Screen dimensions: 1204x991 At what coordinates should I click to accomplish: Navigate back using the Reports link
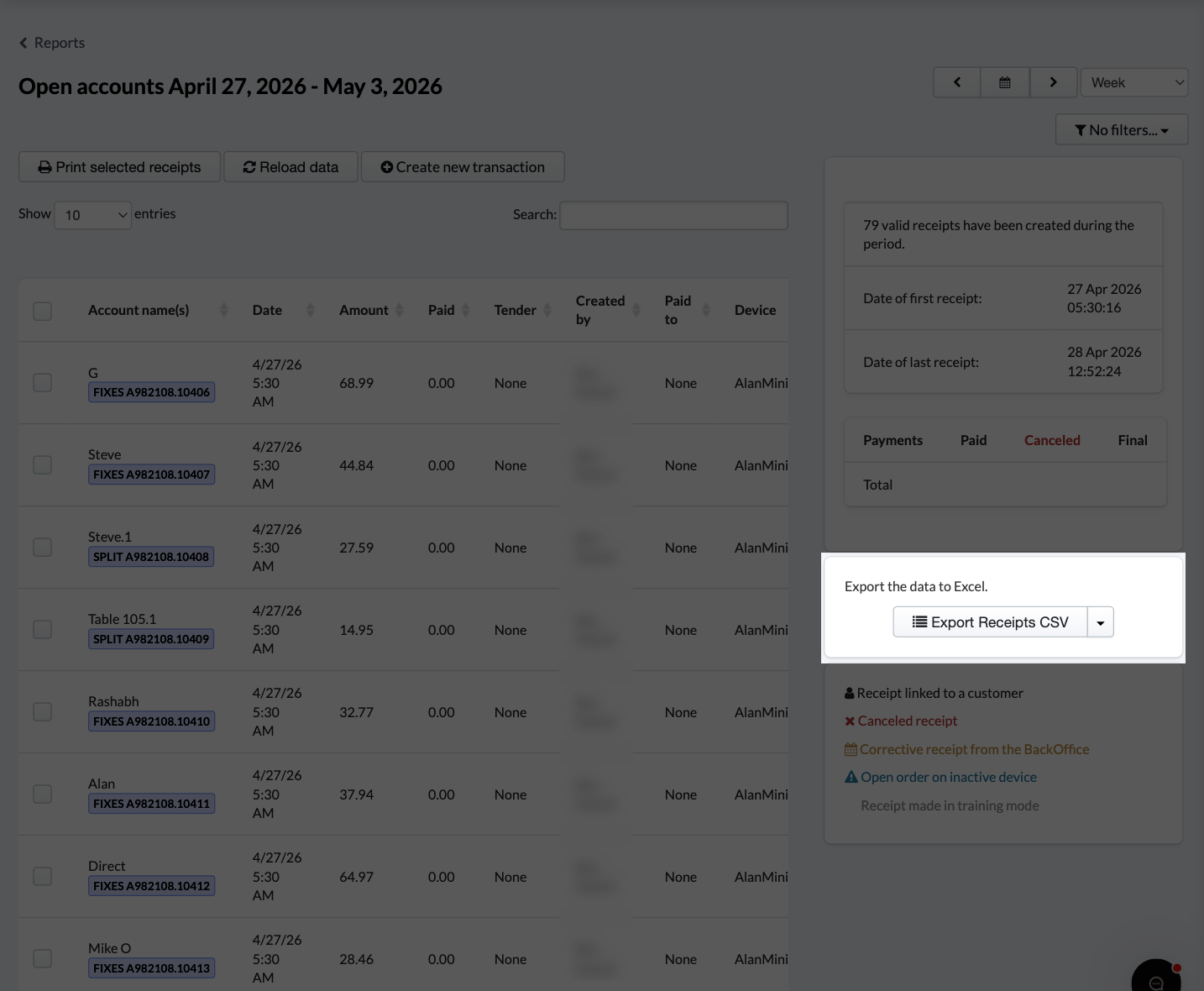(51, 42)
